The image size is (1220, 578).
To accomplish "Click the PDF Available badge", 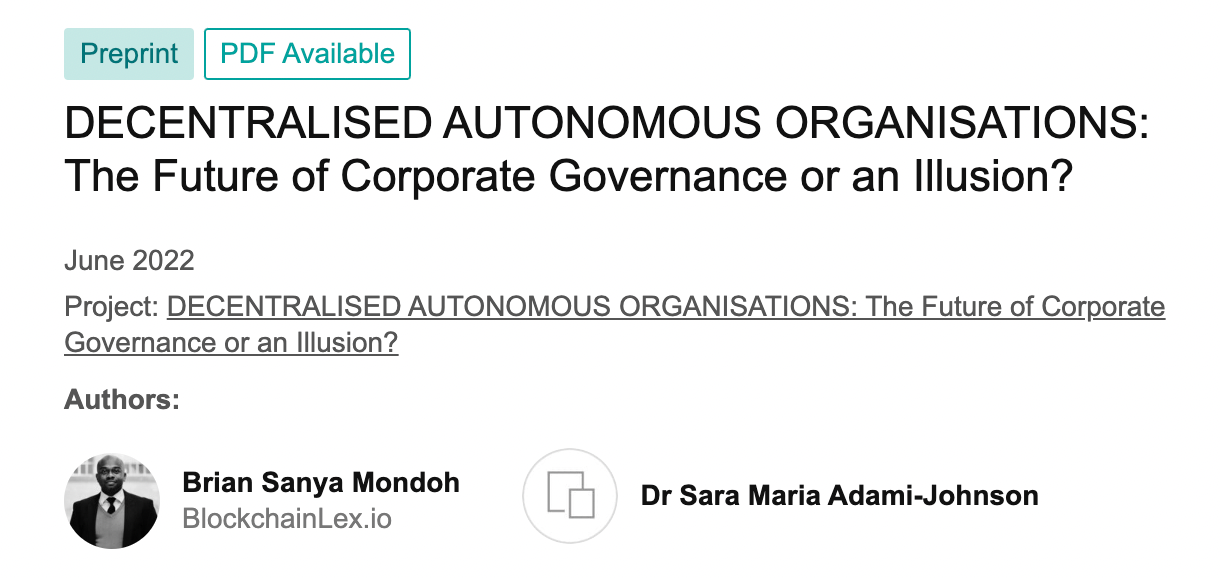I will click(307, 54).
